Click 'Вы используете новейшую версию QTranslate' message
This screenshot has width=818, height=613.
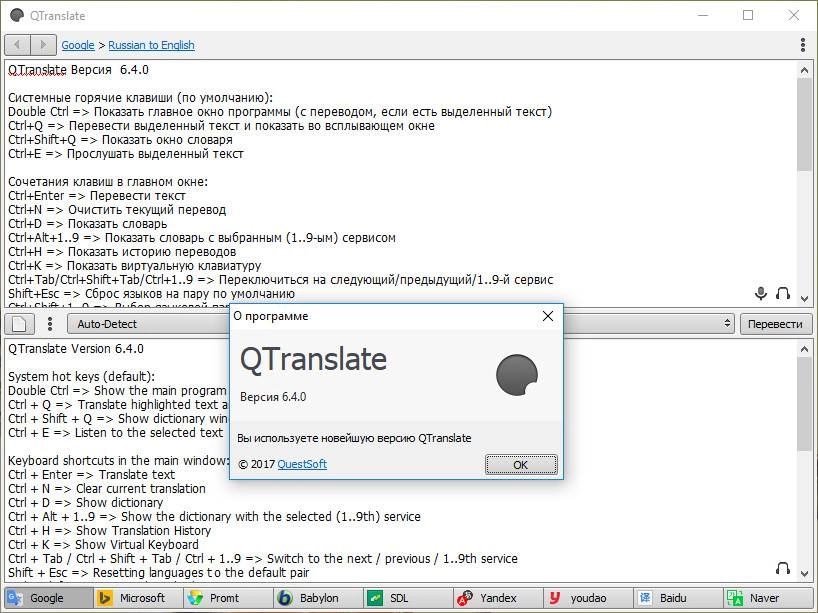pos(354,438)
